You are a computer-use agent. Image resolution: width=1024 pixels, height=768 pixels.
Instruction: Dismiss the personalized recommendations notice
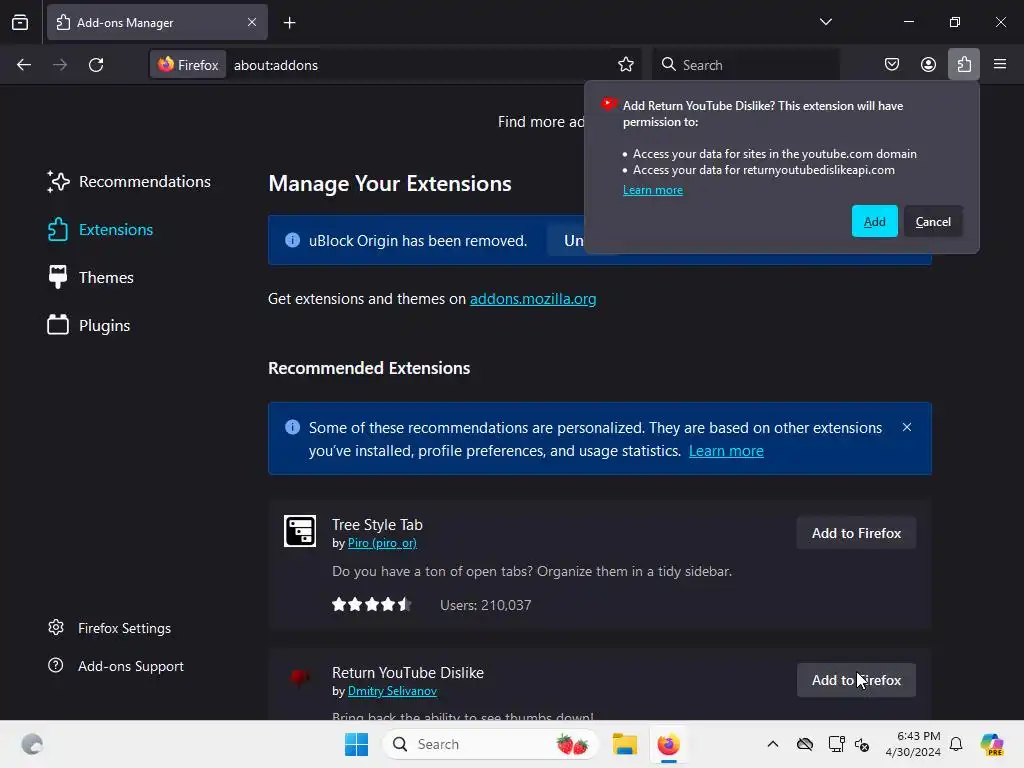pos(906,427)
